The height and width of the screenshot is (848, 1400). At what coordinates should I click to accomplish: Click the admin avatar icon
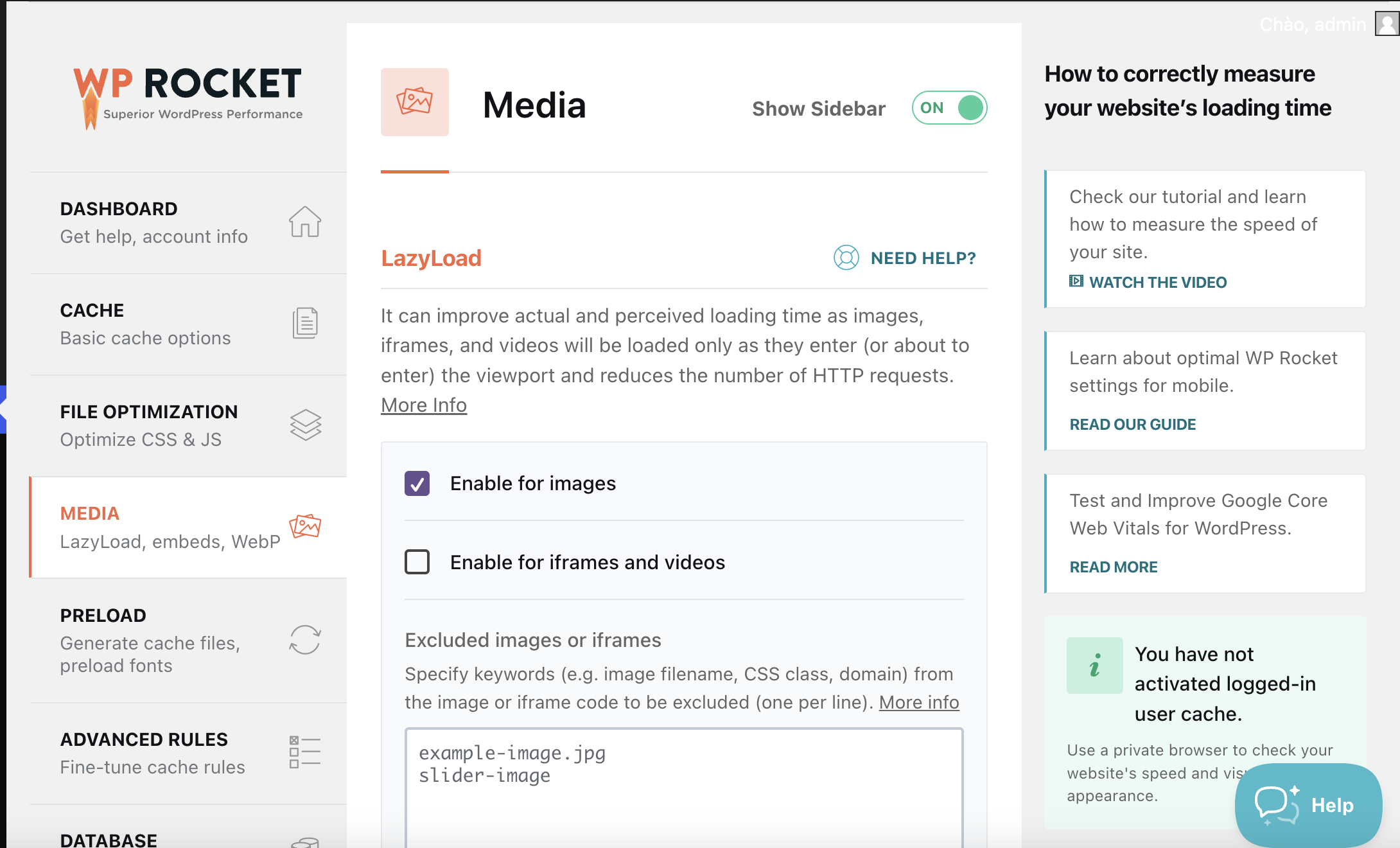click(1387, 24)
